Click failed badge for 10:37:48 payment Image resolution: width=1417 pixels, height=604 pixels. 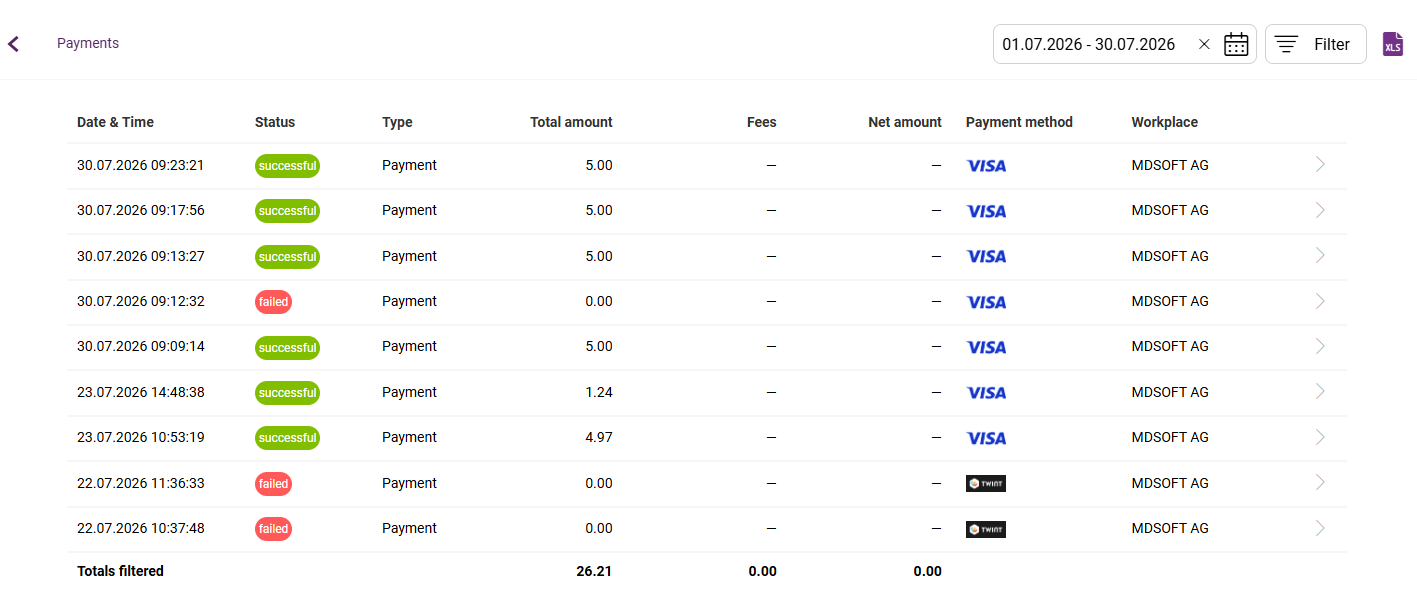tap(273, 529)
